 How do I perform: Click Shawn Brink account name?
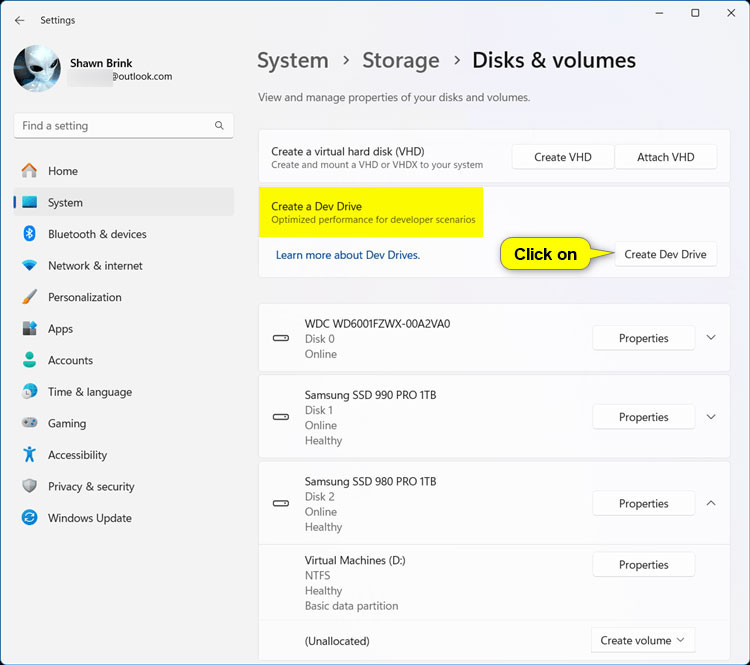(x=101, y=63)
